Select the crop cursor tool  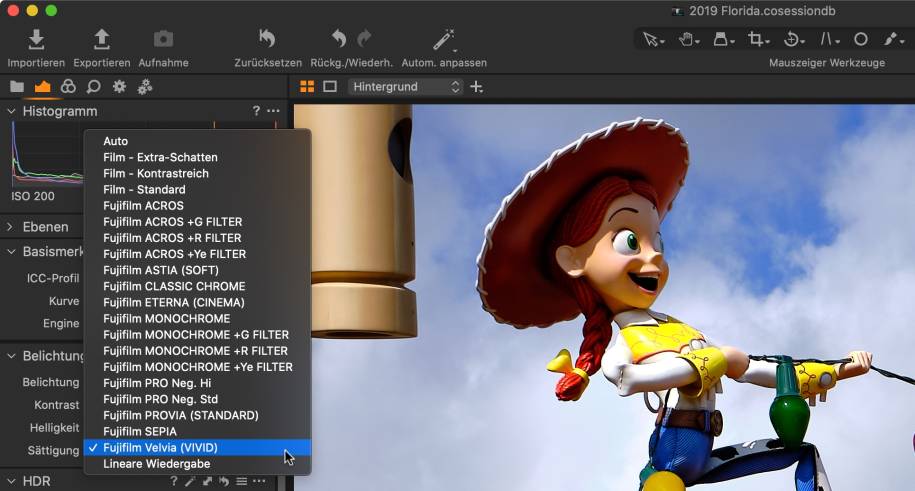click(x=755, y=39)
